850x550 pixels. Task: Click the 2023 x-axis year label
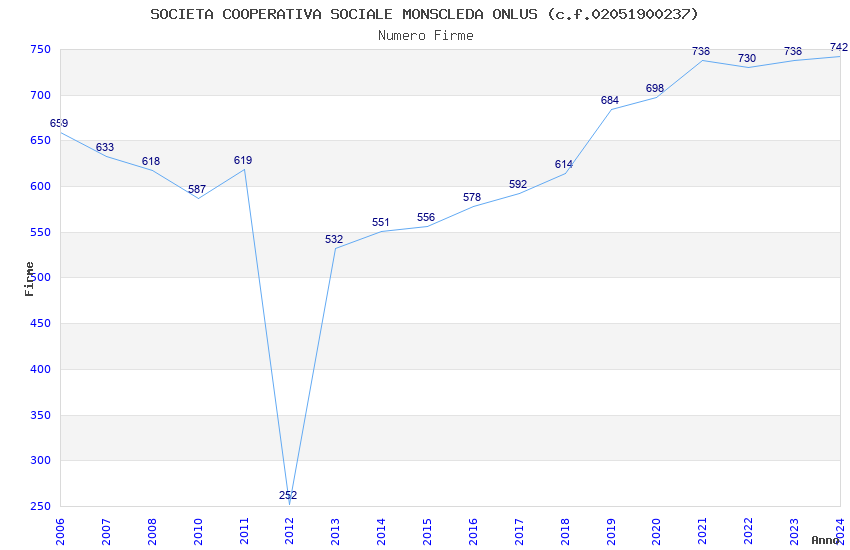tap(795, 532)
